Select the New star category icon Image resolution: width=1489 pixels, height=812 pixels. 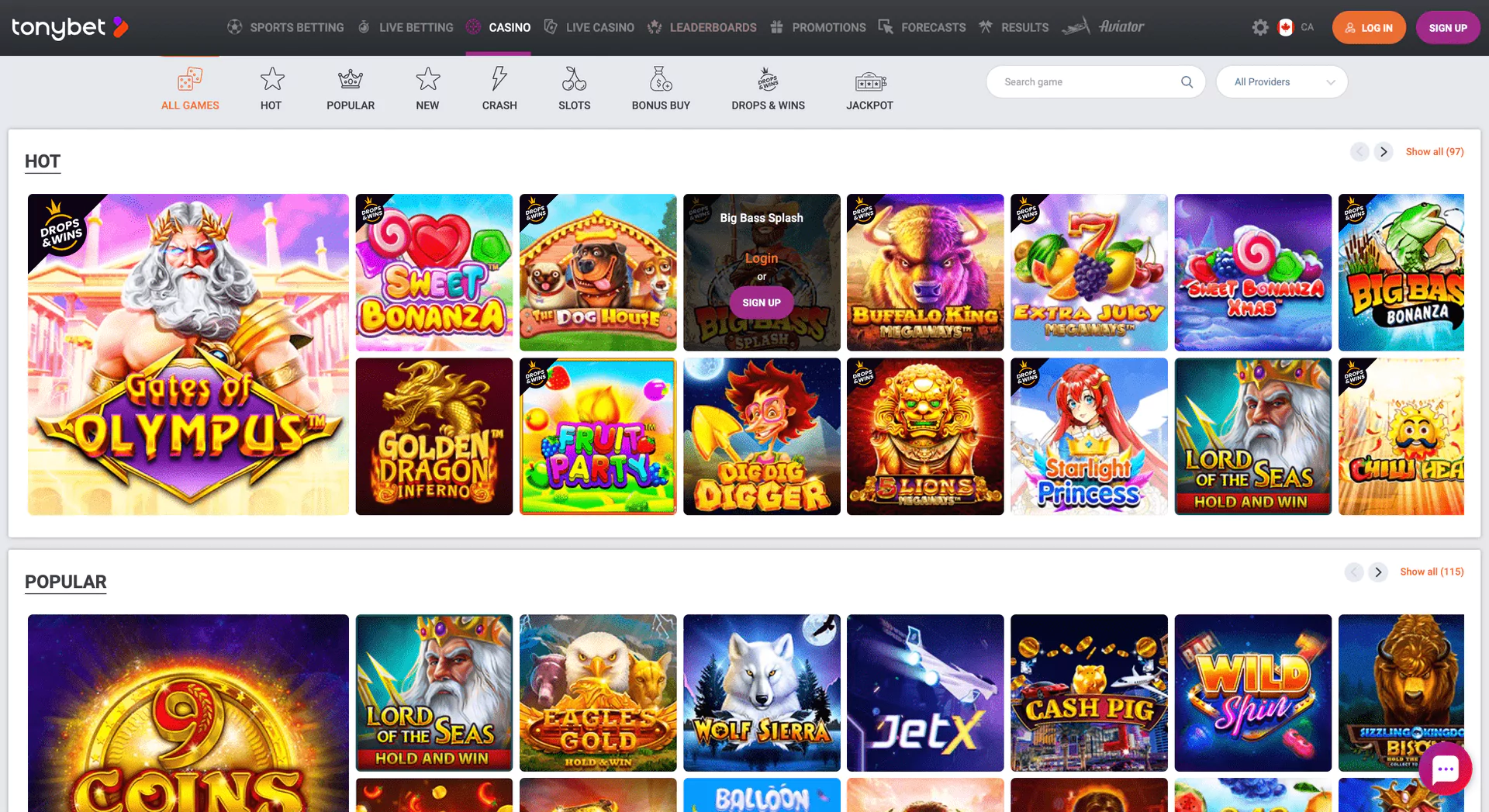coord(427,79)
